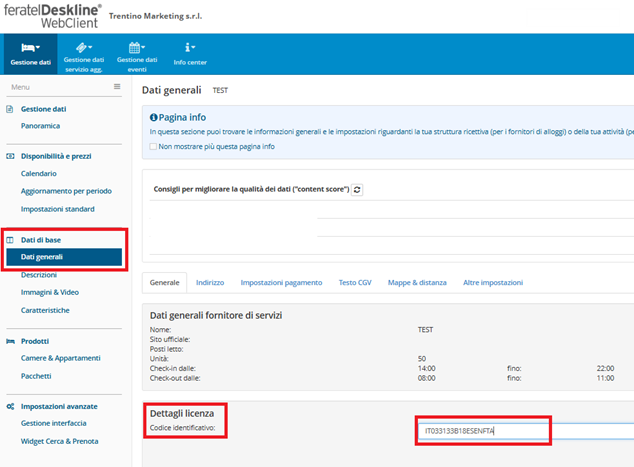Screen dimensions: 634x467
Task: Click the check-out fino value 11:00
Action: [605, 378]
